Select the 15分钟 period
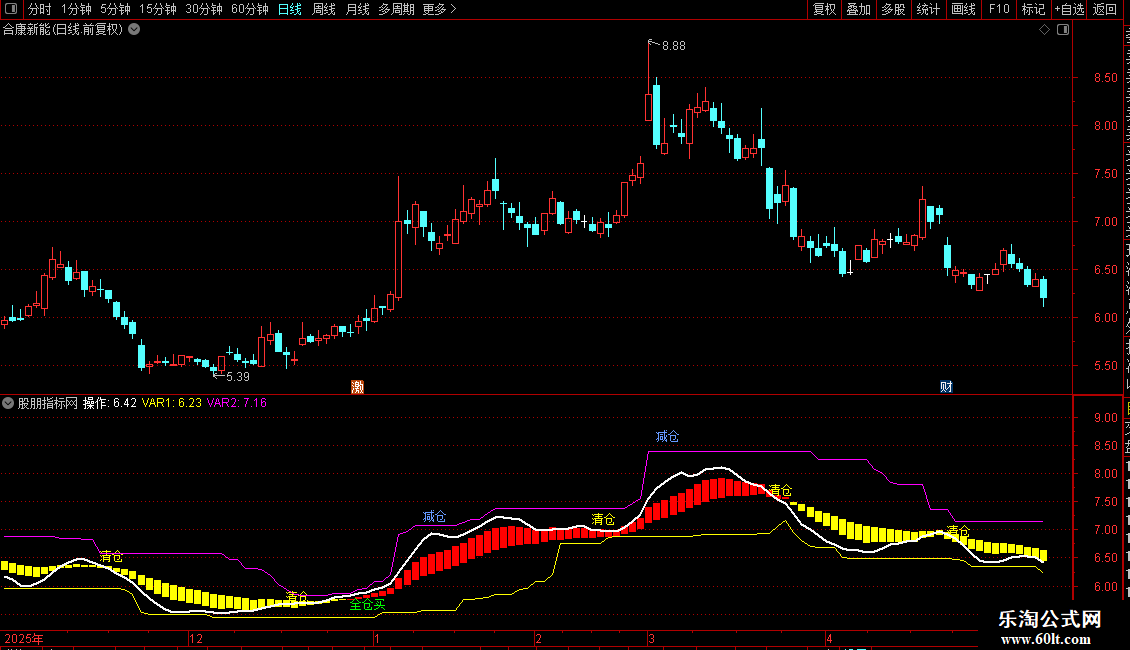1130x650 pixels. coord(158,9)
